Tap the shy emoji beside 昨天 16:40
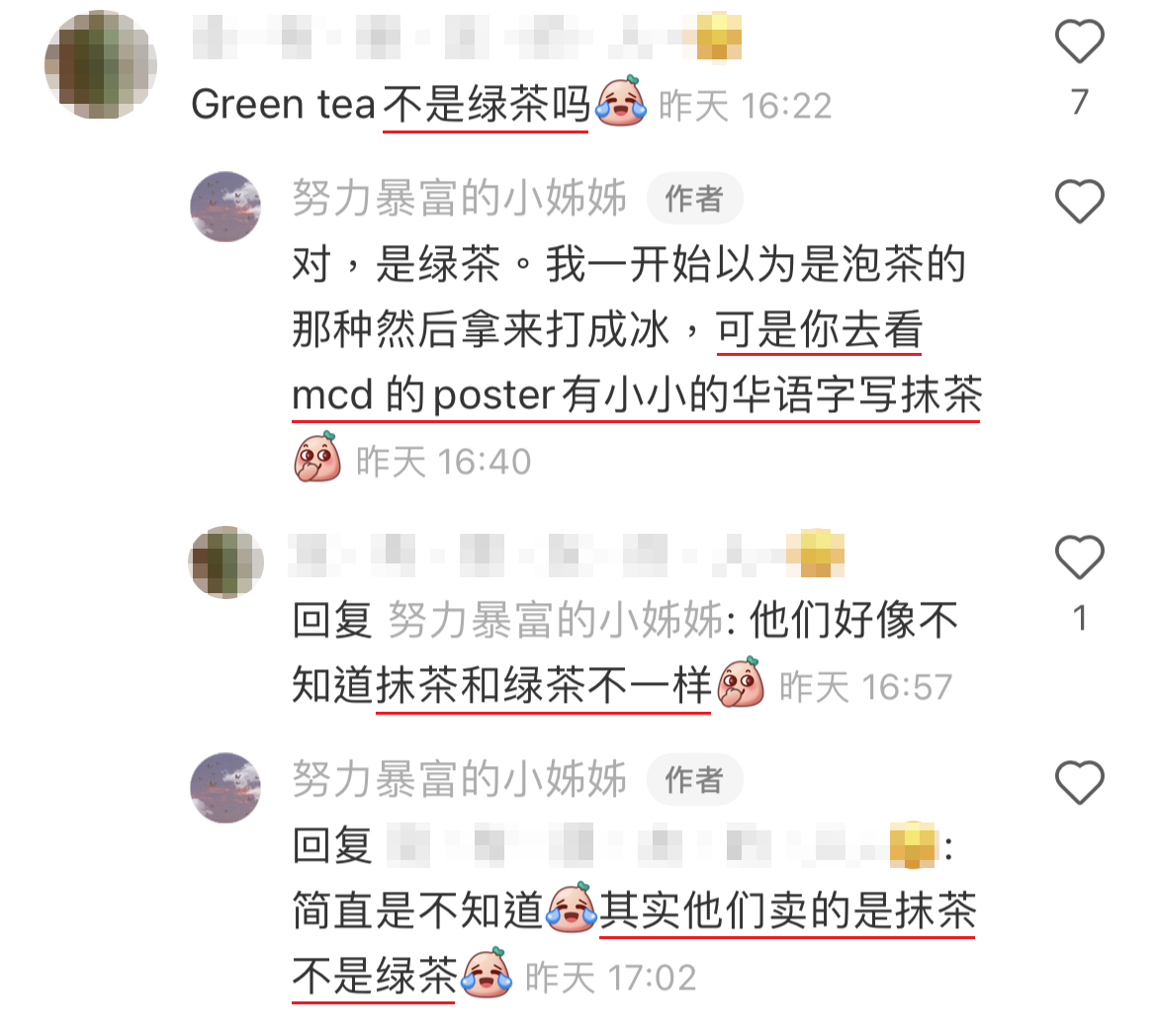1157x1036 pixels. [318, 458]
